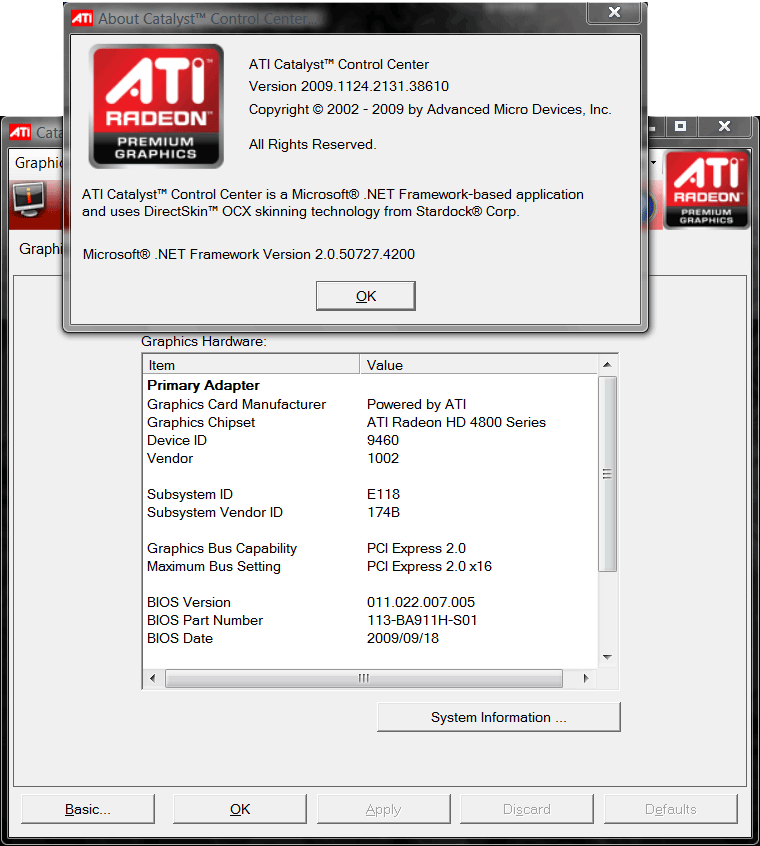Click the main window OK button
760x846 pixels.
(239, 809)
